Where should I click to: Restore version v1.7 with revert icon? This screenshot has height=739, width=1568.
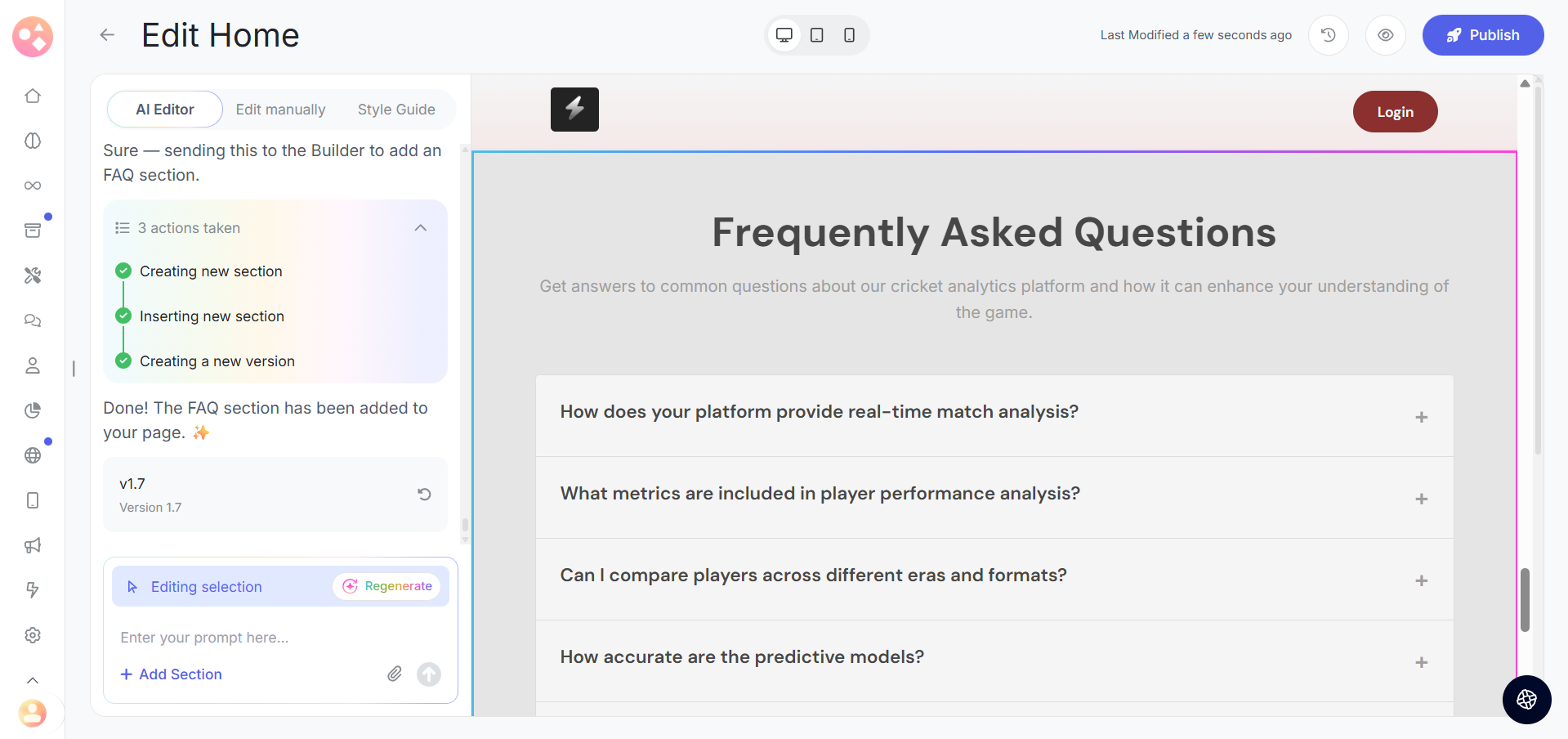coord(424,494)
